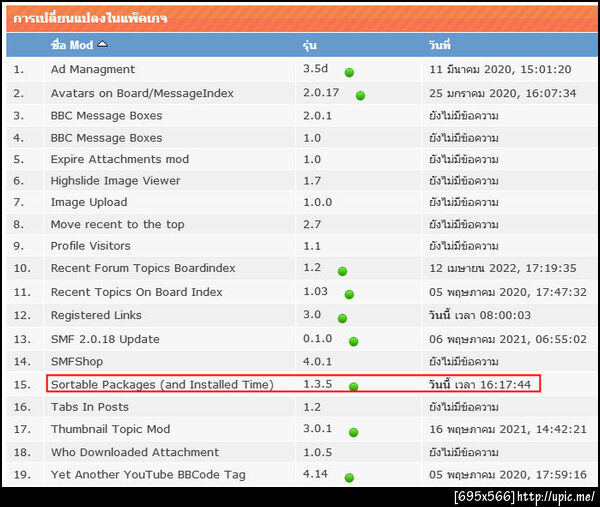
Task: Select Sortable Packages (and Installed Time) entry
Action: (162, 384)
